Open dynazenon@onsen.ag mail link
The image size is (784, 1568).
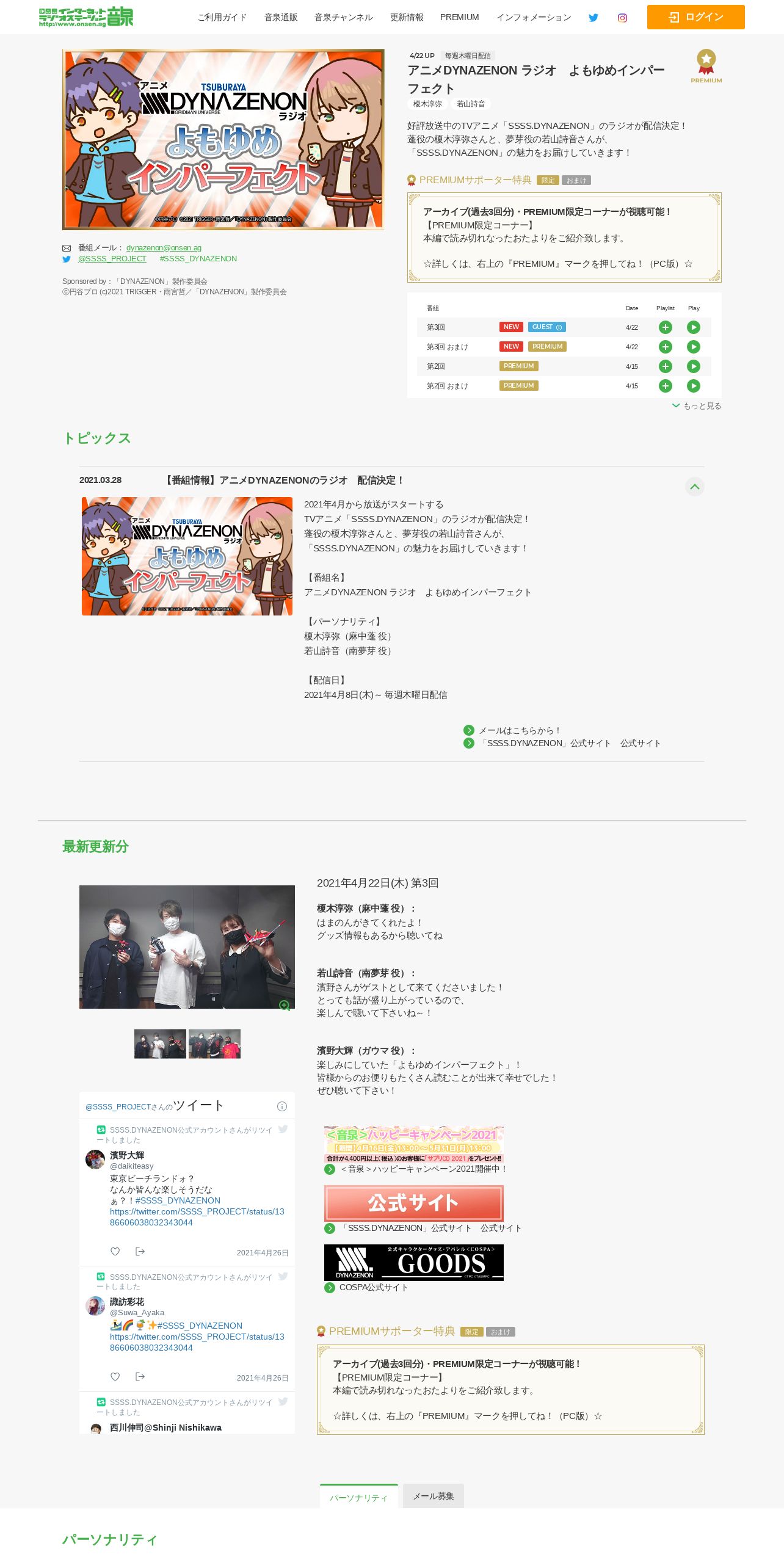pos(164,248)
